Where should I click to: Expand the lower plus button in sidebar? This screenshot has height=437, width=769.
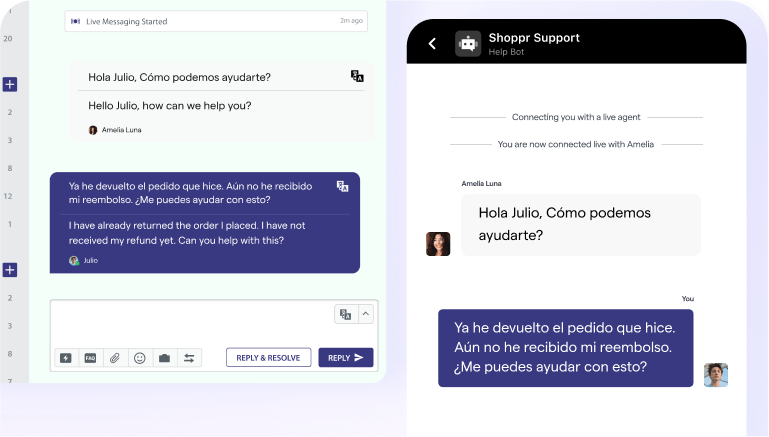coord(10,270)
